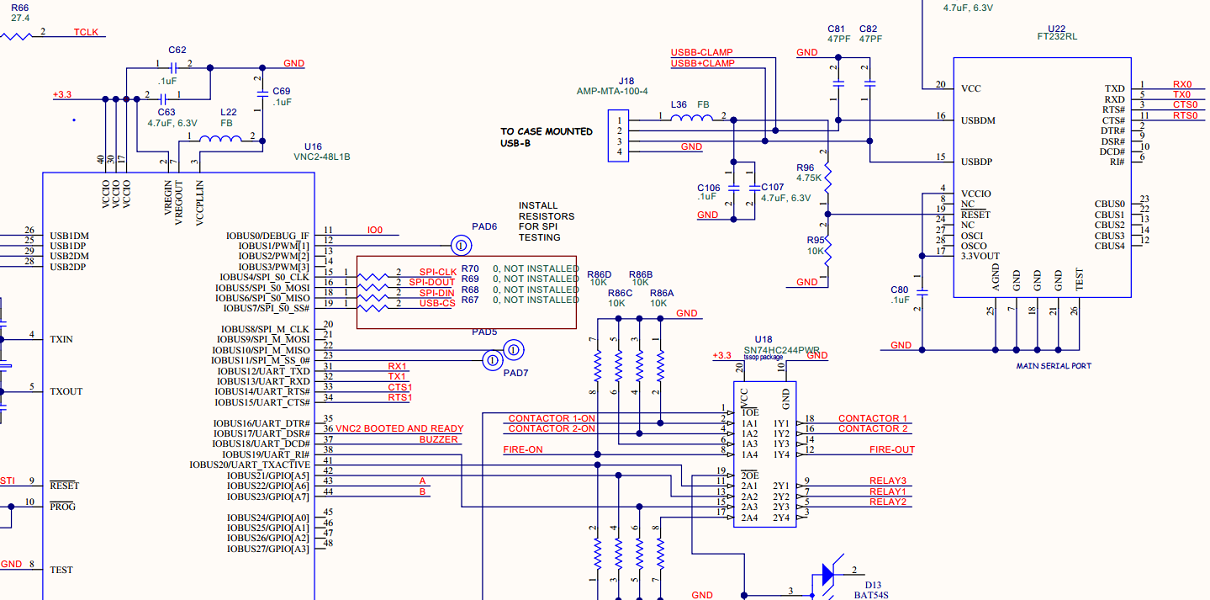Select the R95 10K resistor symbol
This screenshot has height=600, width=1210.
tap(828, 249)
